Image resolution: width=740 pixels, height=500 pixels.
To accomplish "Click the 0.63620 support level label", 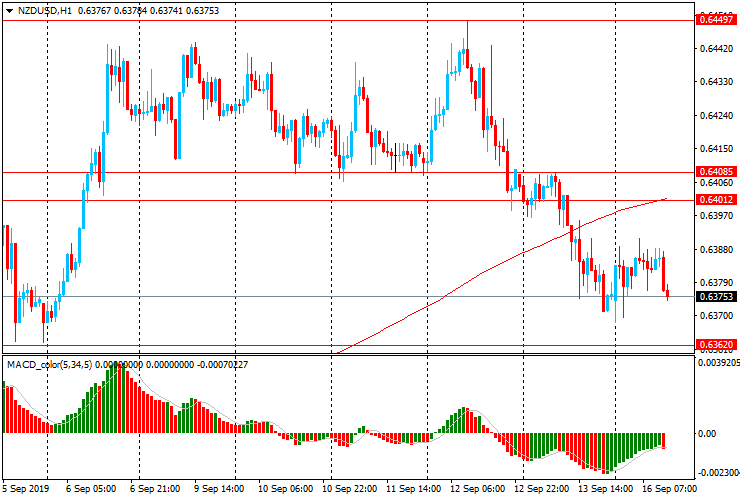I will [x=716, y=345].
